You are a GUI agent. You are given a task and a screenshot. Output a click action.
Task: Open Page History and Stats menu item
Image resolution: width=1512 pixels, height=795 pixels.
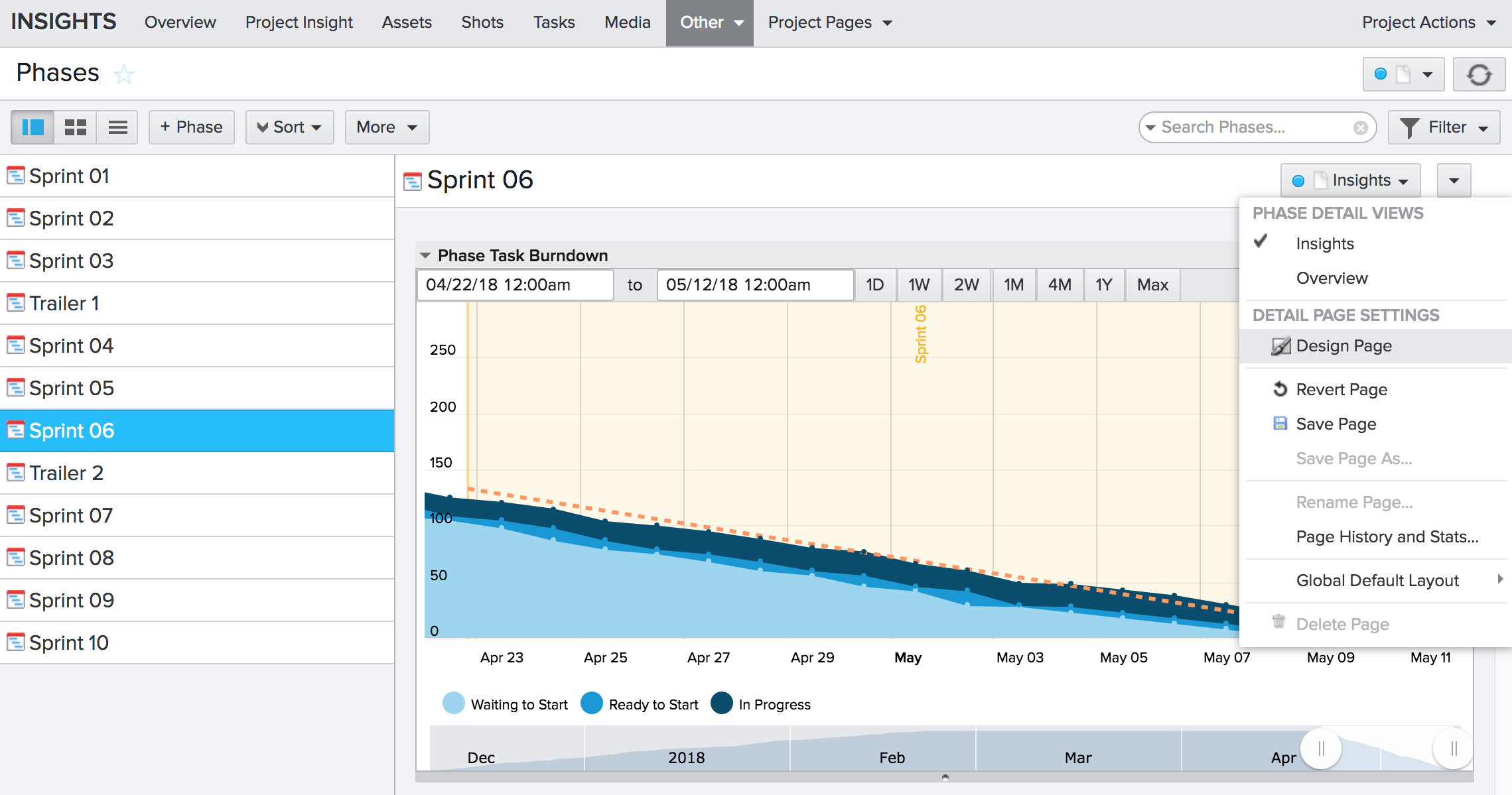(1387, 537)
